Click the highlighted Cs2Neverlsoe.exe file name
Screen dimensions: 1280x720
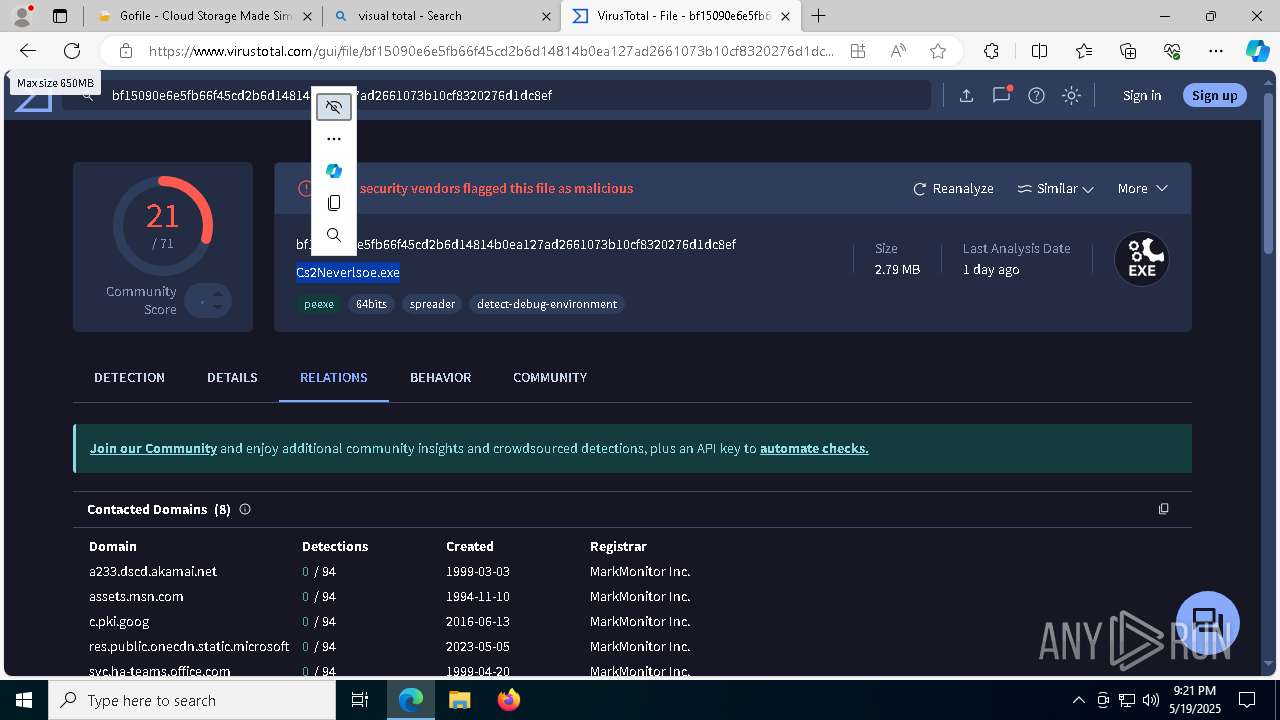pos(348,272)
